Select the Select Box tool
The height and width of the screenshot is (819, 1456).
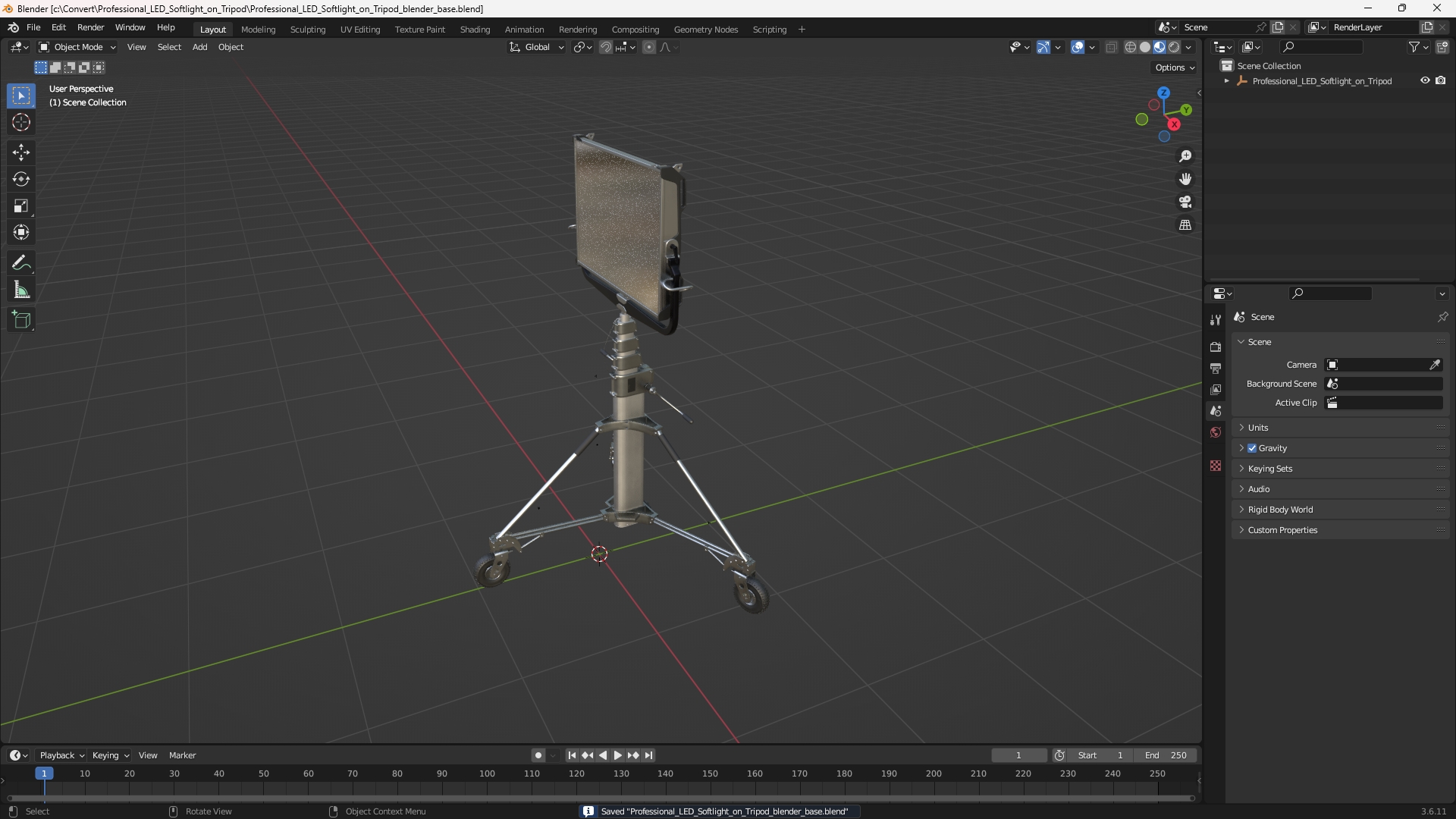21,96
